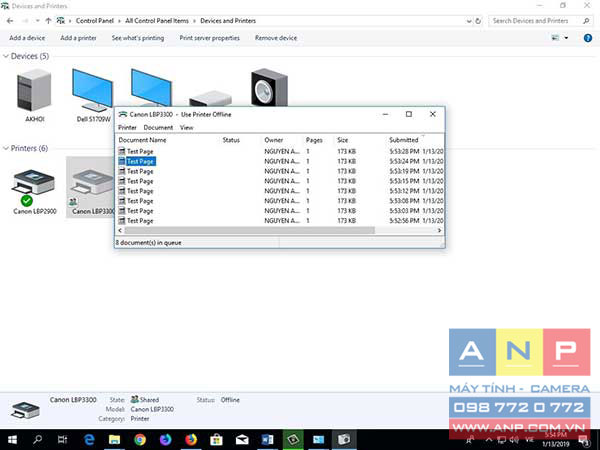Viewport: 600px width, 450px height.
Task: Click the taskbar search magnifier
Action: (x=38, y=440)
